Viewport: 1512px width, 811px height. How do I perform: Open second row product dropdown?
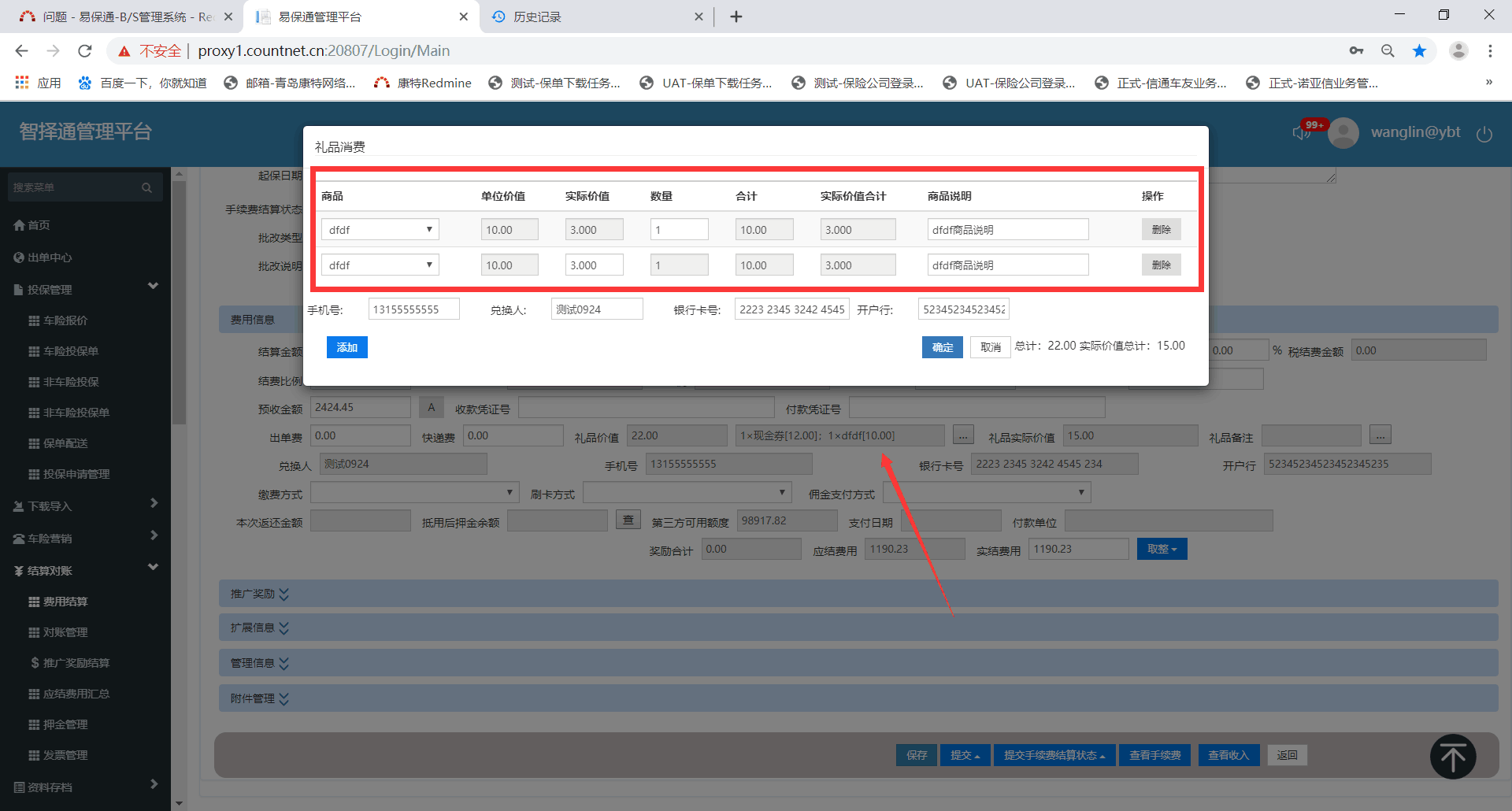[380, 265]
